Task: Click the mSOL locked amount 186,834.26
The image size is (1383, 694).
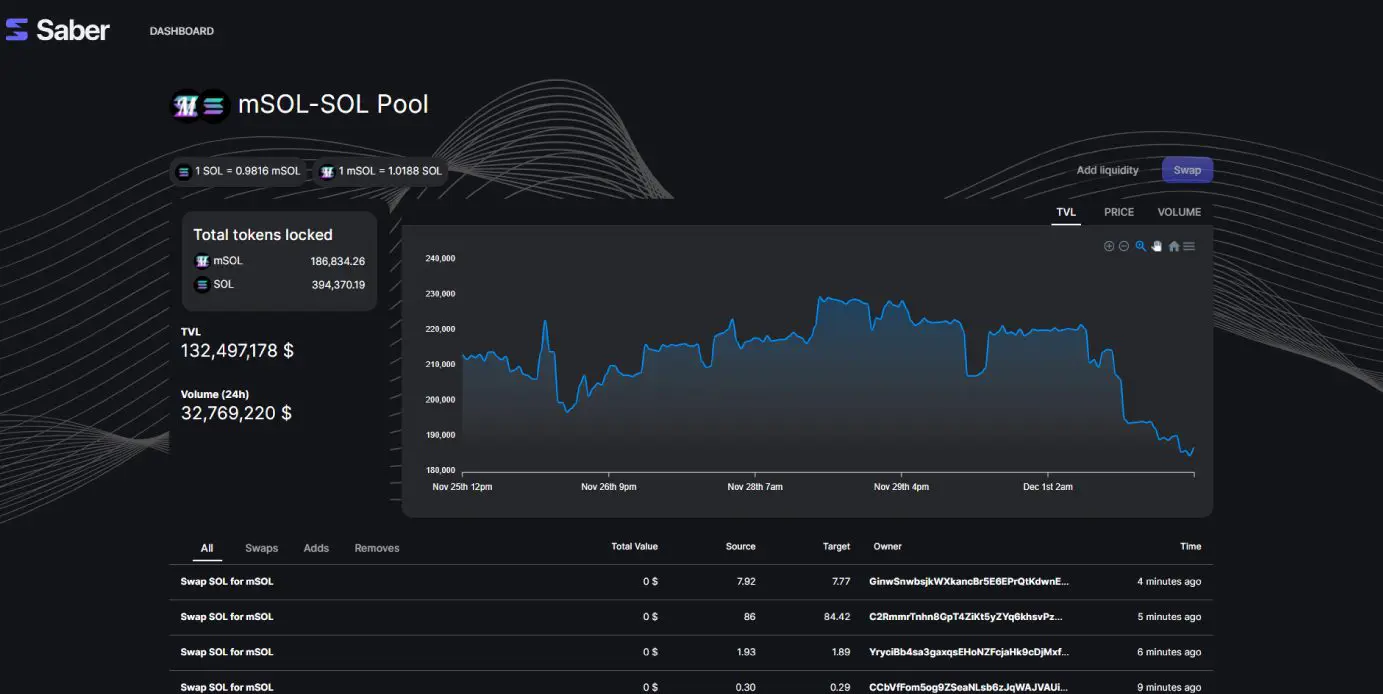Action: coord(338,261)
